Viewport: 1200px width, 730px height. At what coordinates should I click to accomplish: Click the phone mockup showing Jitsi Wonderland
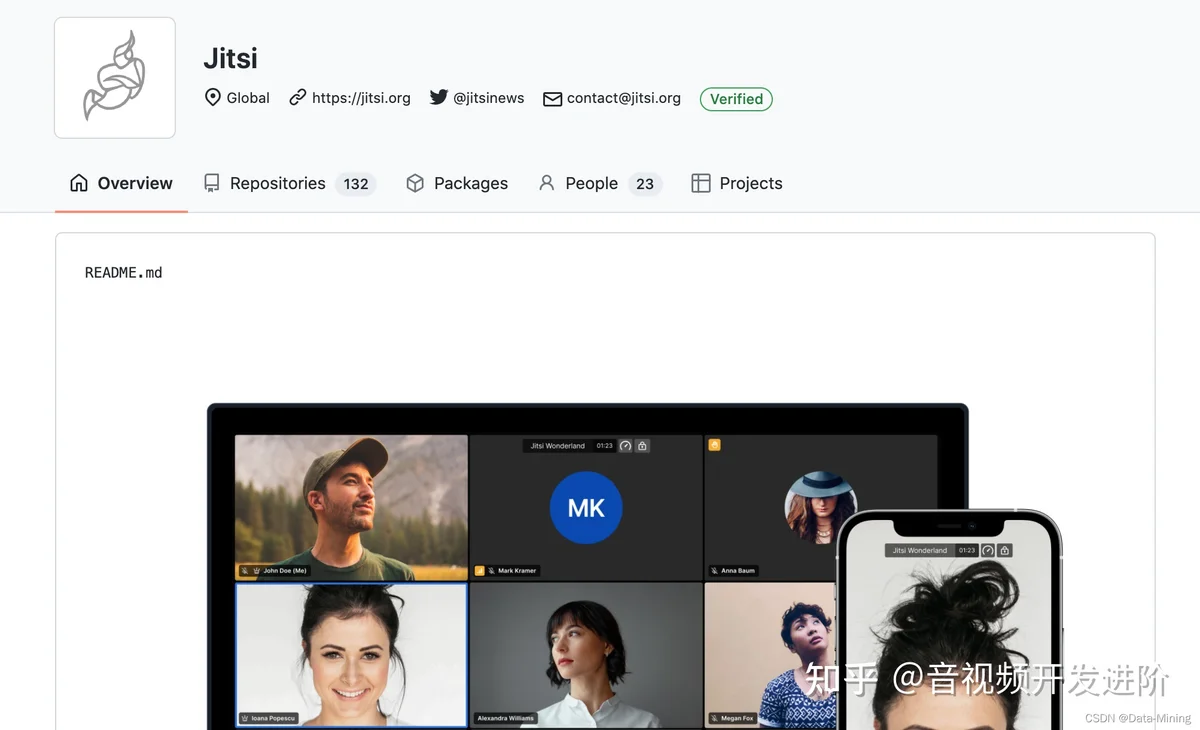(x=949, y=620)
